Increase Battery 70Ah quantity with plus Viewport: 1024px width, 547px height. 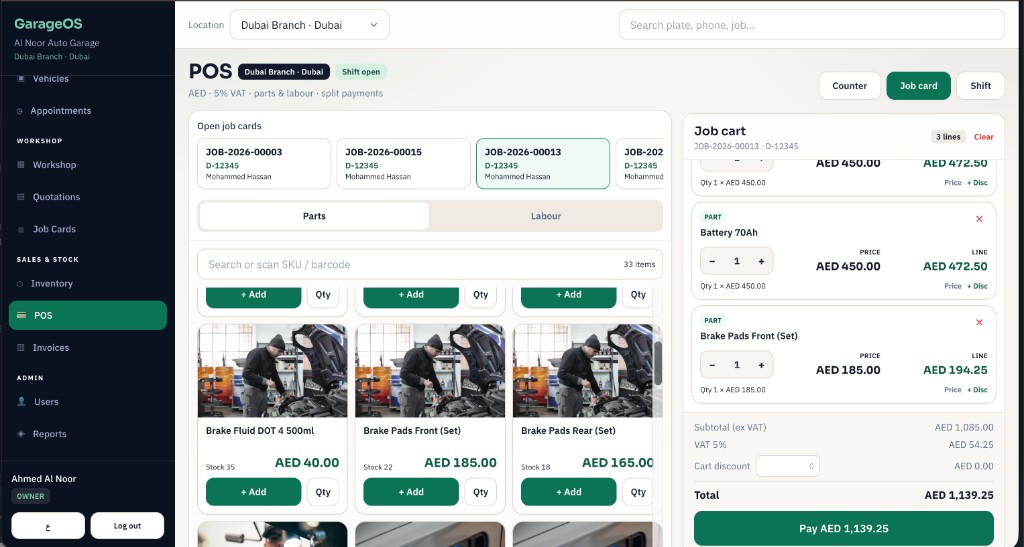click(x=761, y=261)
